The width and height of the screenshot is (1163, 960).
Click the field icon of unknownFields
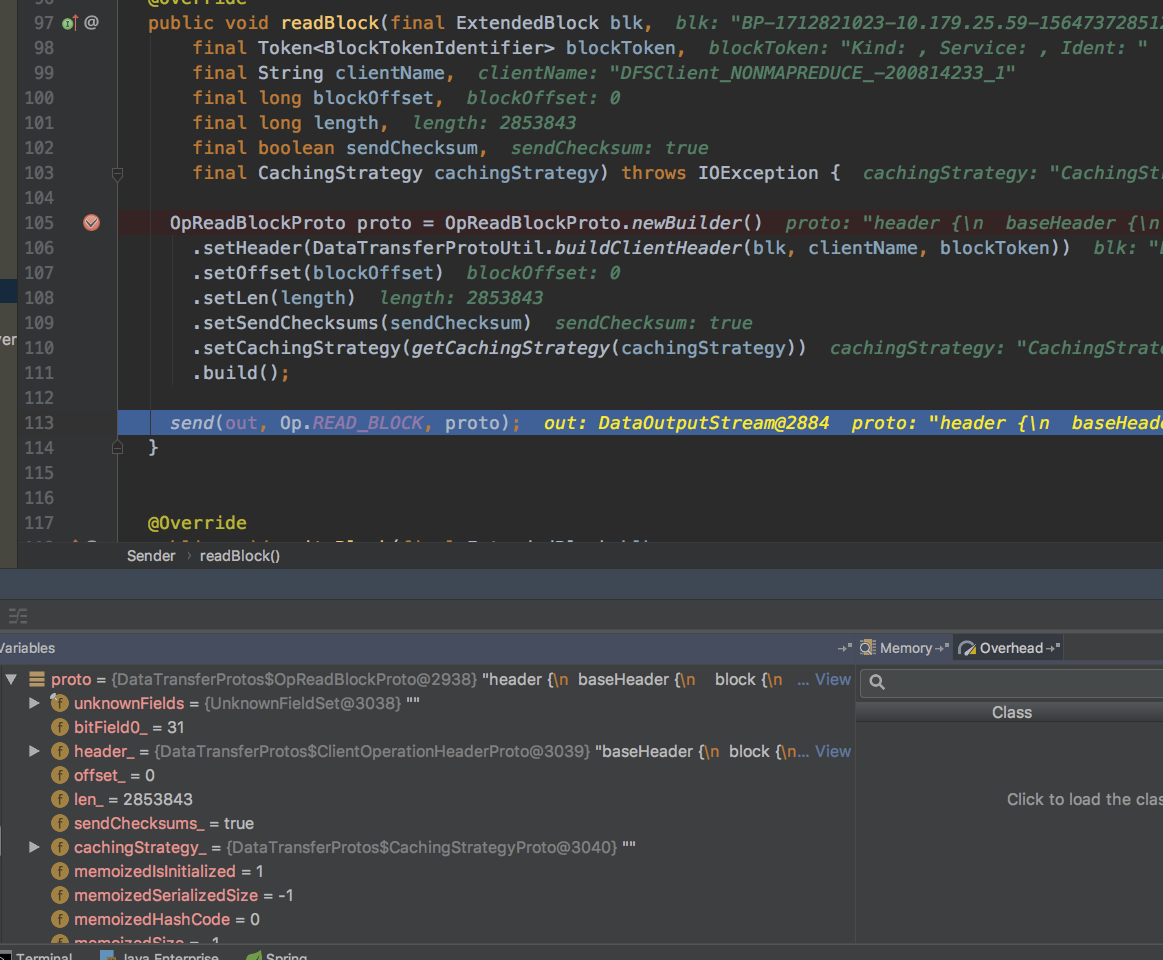click(x=59, y=703)
